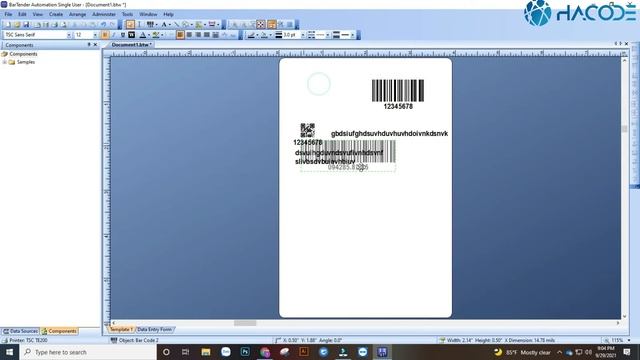Switch to the Document1.btw tab
The image size is (640, 360).
[x=131, y=44]
